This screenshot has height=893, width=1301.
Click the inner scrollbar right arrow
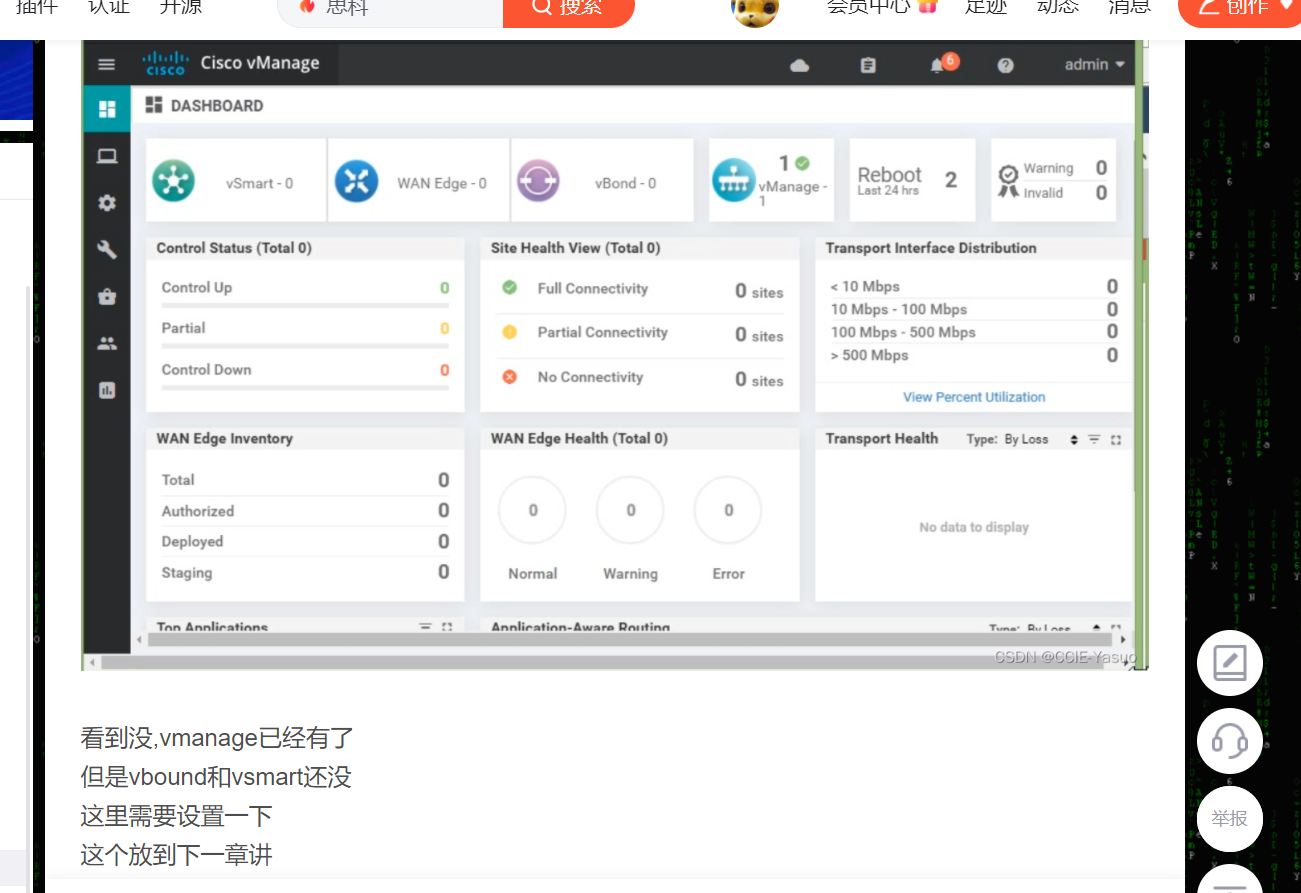(1123, 640)
